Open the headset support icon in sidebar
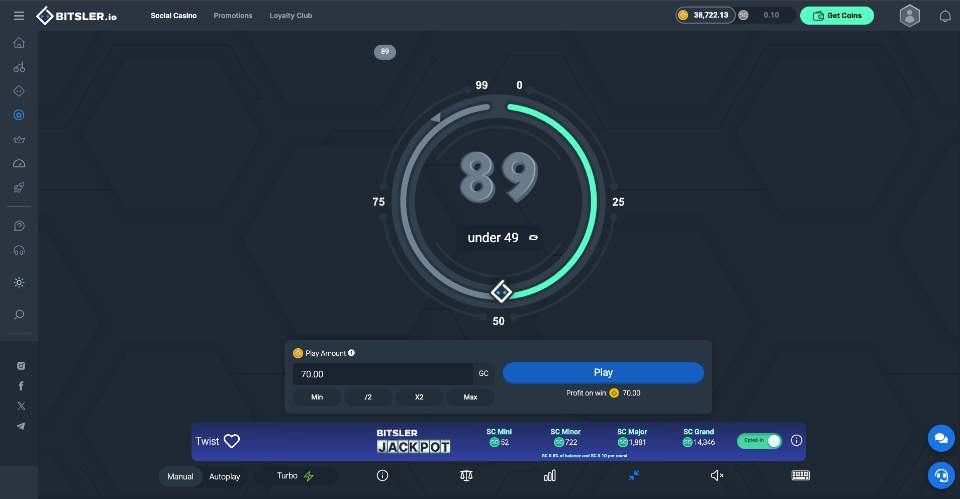This screenshot has width=960, height=499. point(19,250)
